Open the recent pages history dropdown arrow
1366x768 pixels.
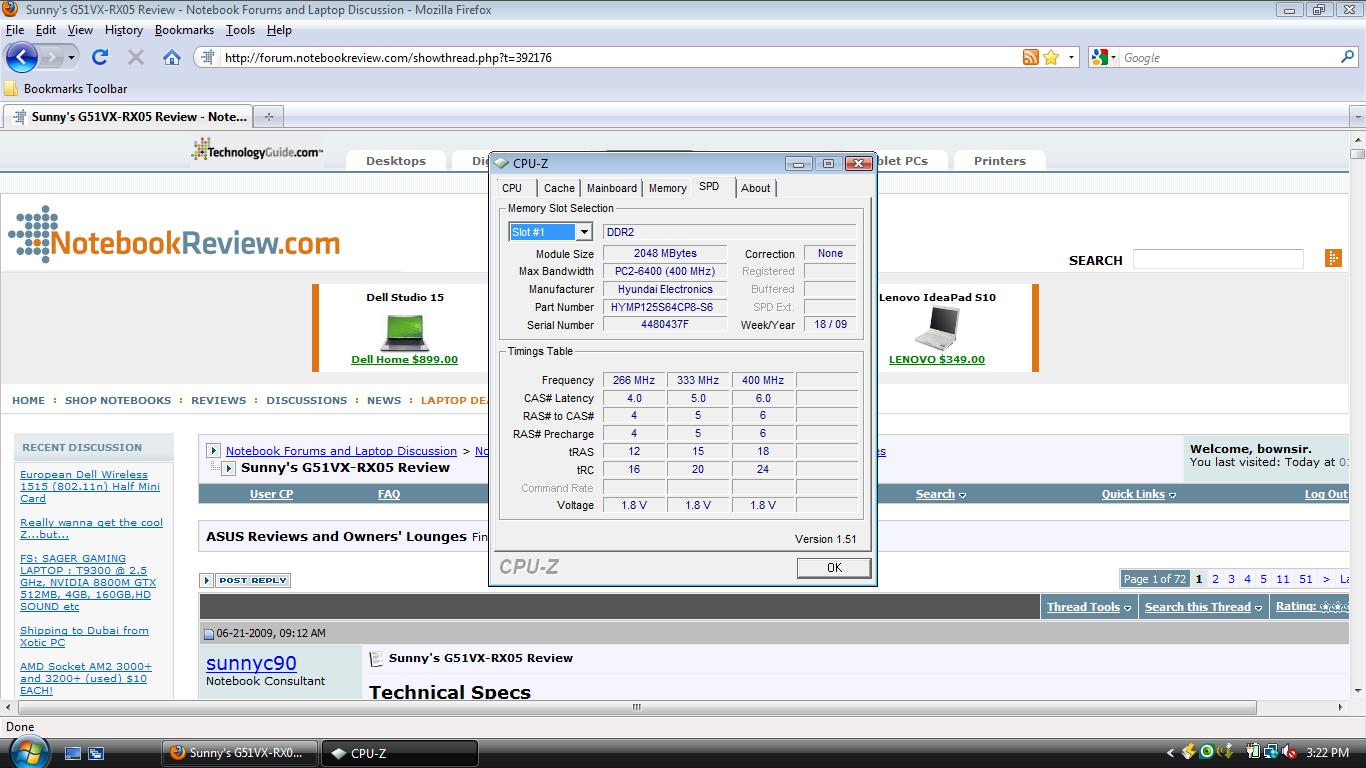[71, 57]
